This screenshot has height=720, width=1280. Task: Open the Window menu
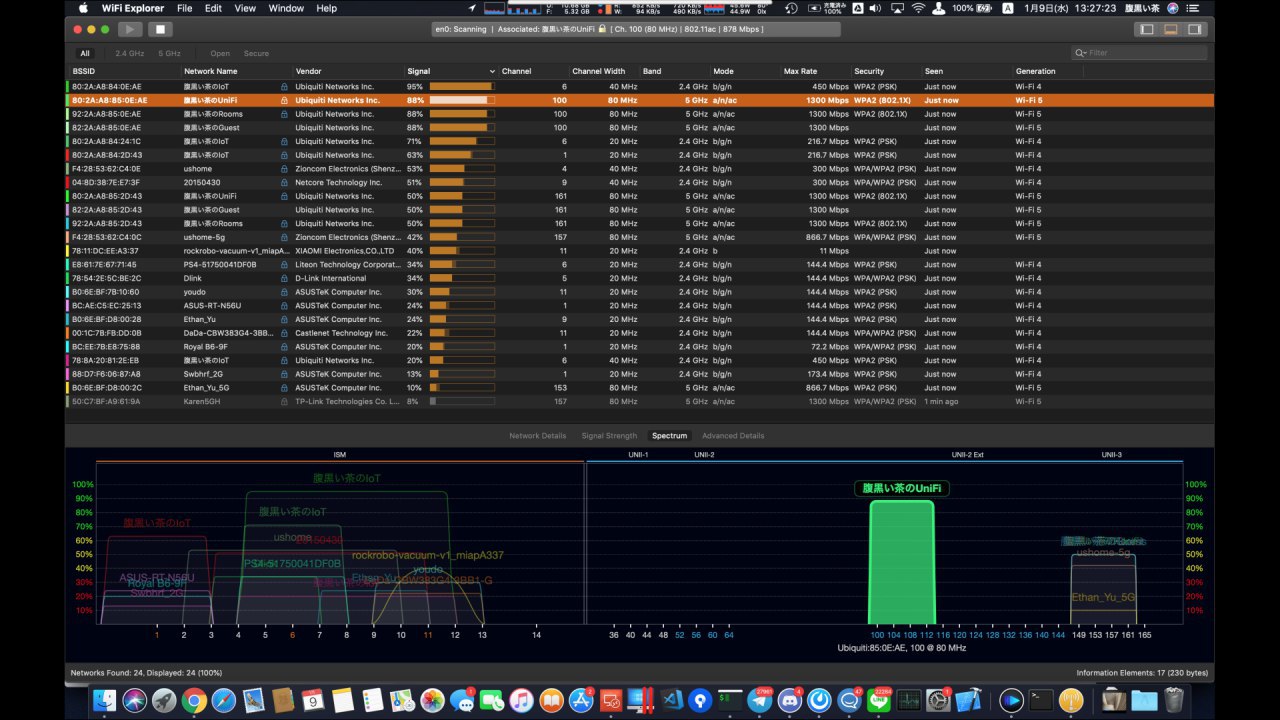286,8
